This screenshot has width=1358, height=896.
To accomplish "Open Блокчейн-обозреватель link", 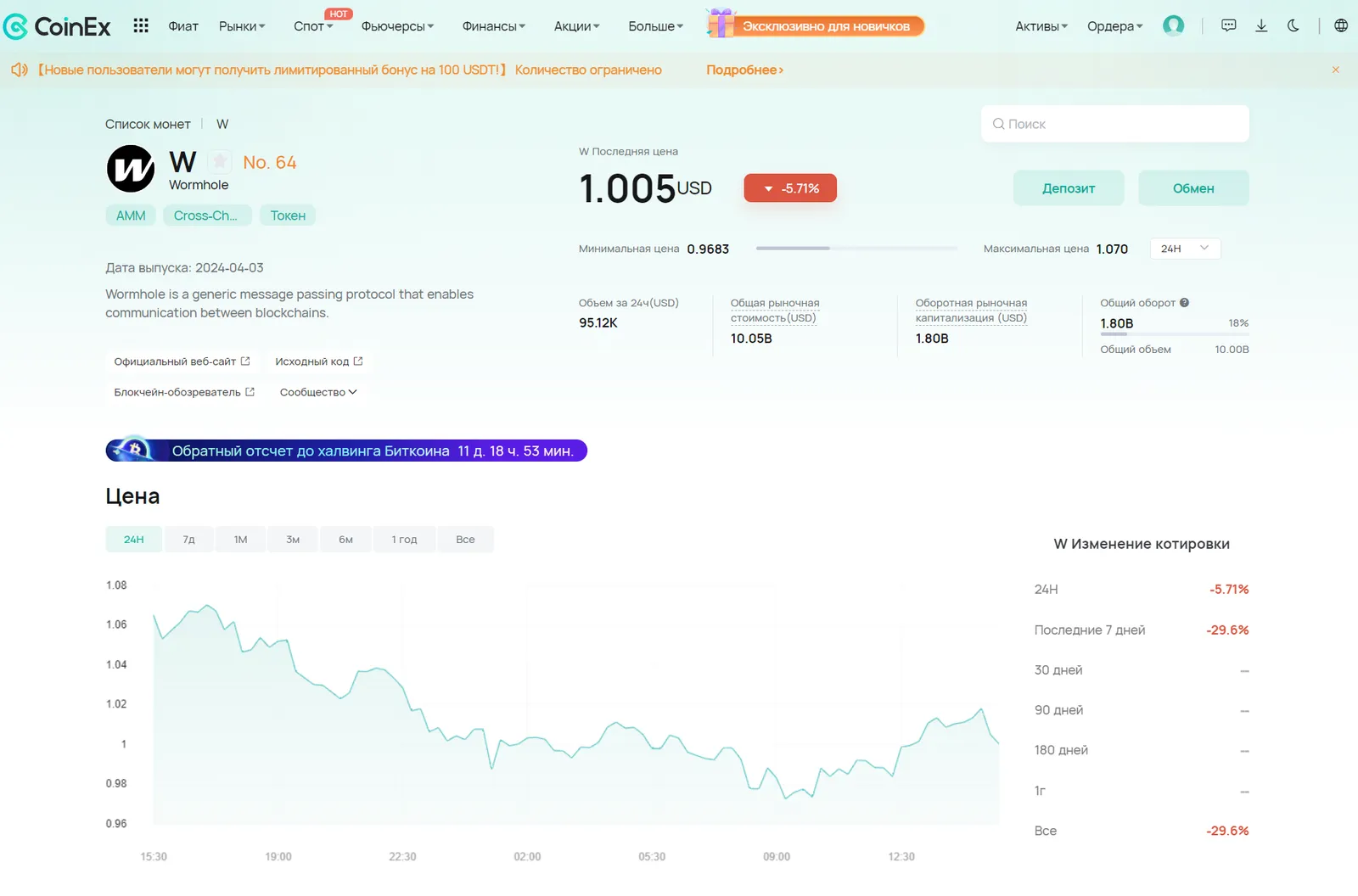I will tap(183, 392).
